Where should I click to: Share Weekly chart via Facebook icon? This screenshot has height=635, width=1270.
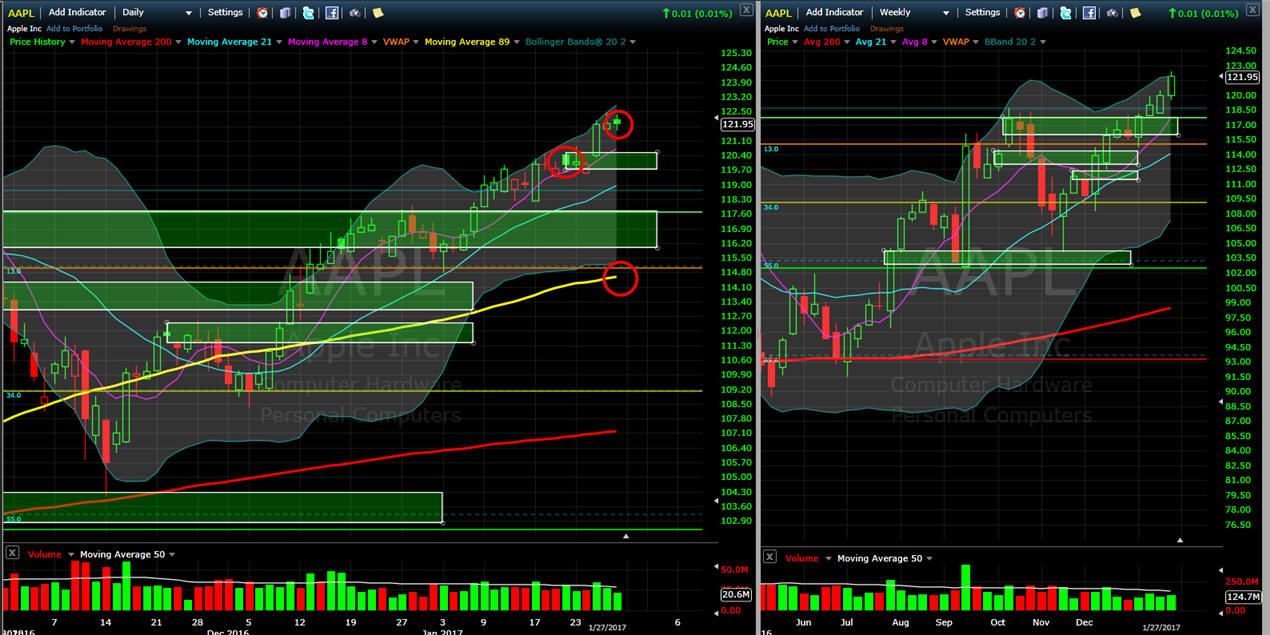[x=1089, y=13]
